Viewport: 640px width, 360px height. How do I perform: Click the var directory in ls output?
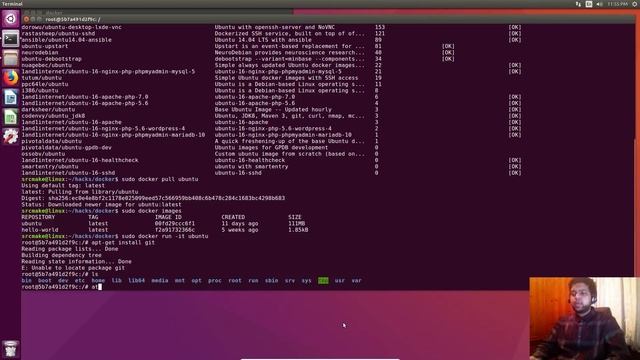[x=356, y=280]
